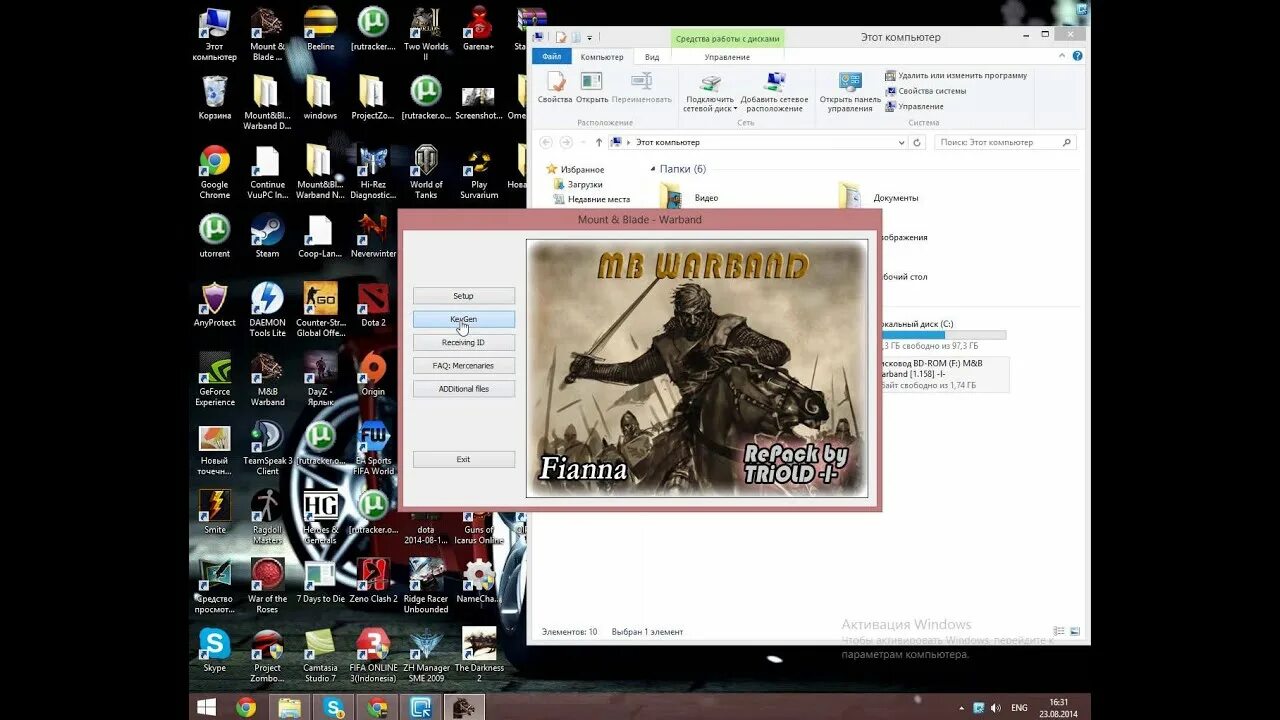Click Свойства in the Explorer ribbon
Screen dimensions: 1280x720
[x=555, y=88]
